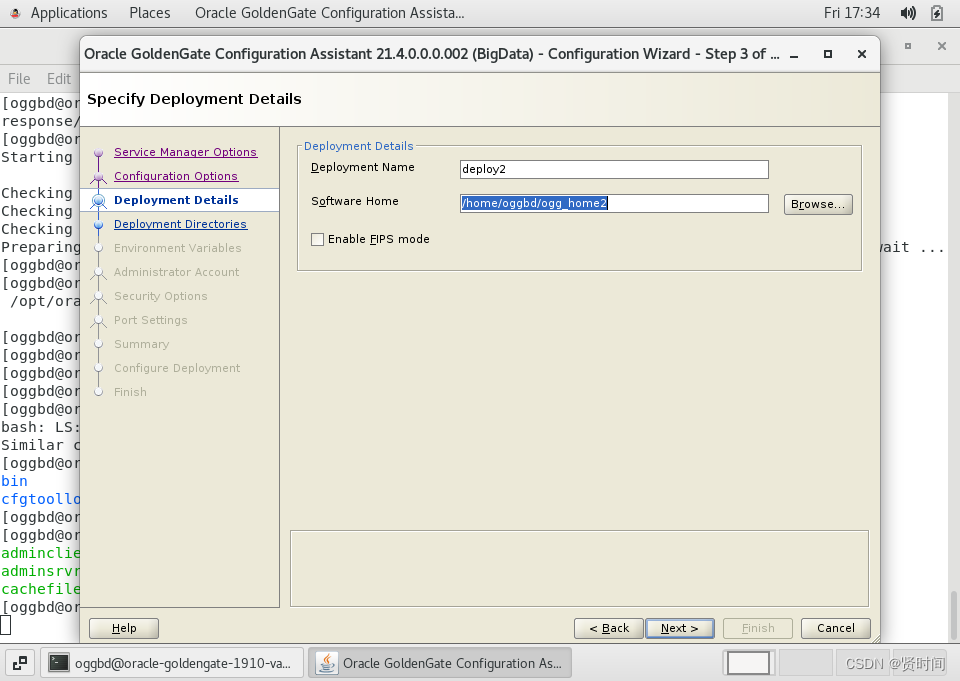Click into the Software Home path field
Screen dimensions: 960x681
pyautogui.click(x=614, y=203)
